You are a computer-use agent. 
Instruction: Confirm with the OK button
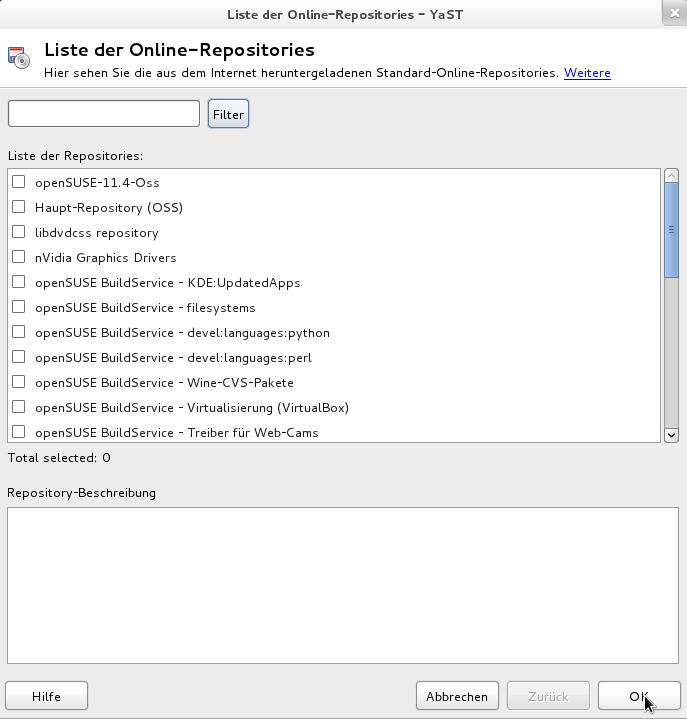tap(639, 696)
